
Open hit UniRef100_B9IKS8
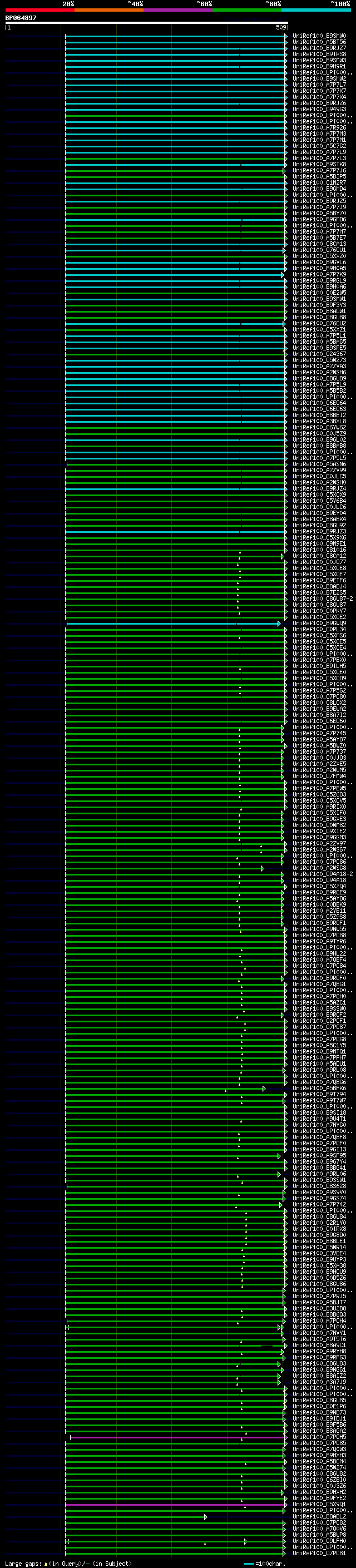tap(319, 54)
